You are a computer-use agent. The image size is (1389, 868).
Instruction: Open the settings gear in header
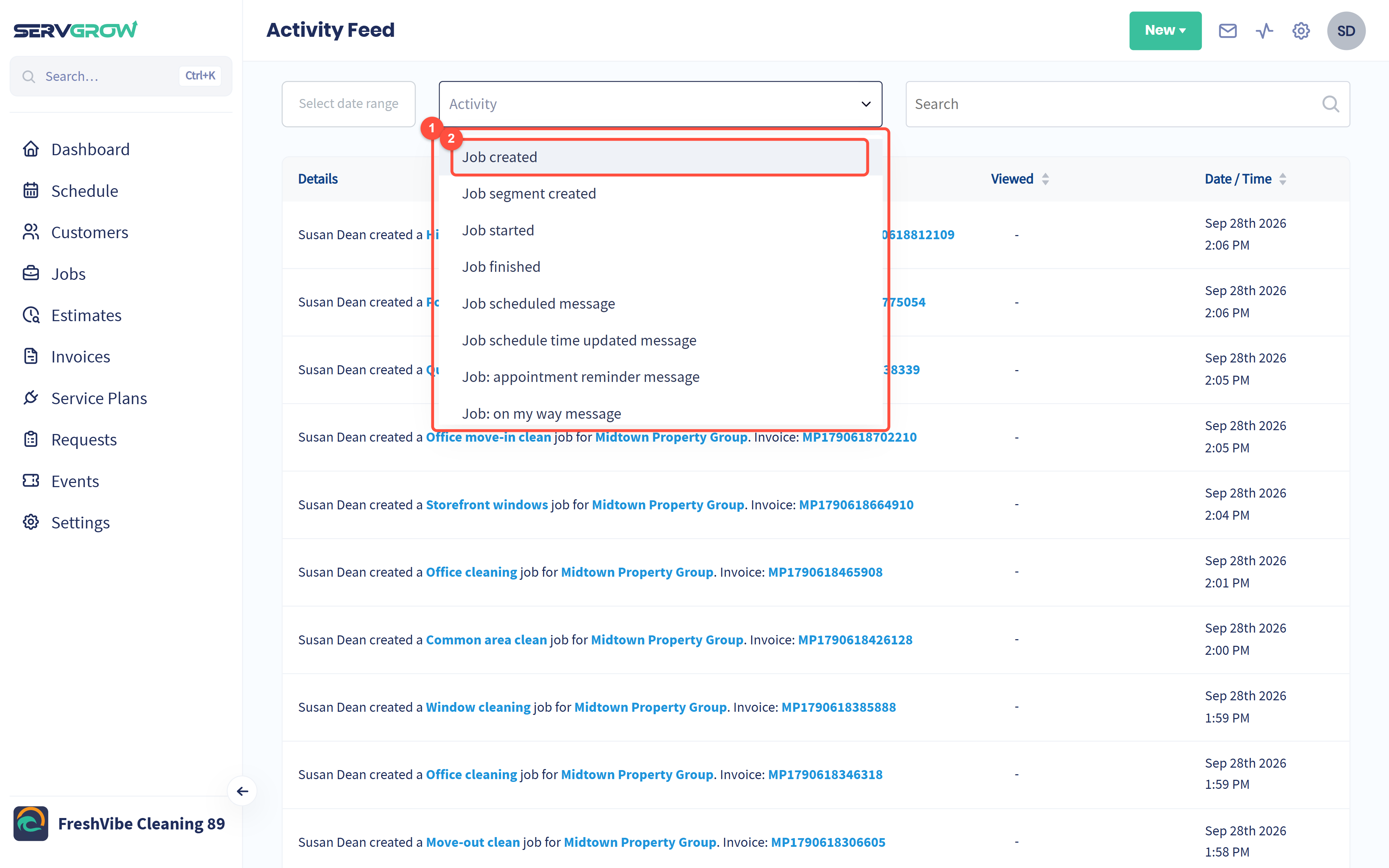tap(1300, 31)
